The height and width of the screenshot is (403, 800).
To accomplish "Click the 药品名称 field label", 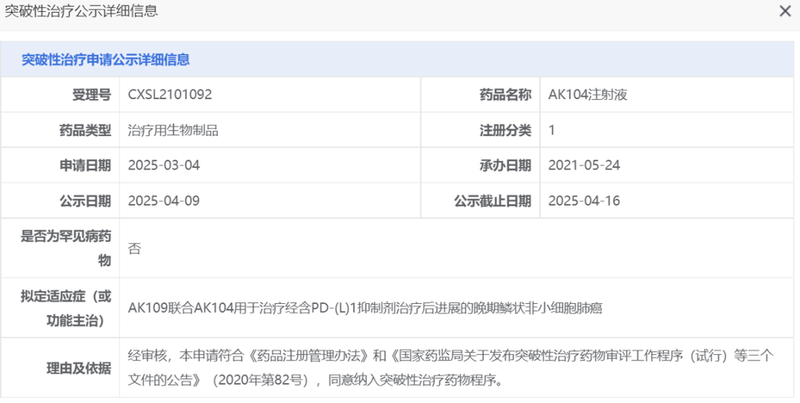I will tap(505, 95).
